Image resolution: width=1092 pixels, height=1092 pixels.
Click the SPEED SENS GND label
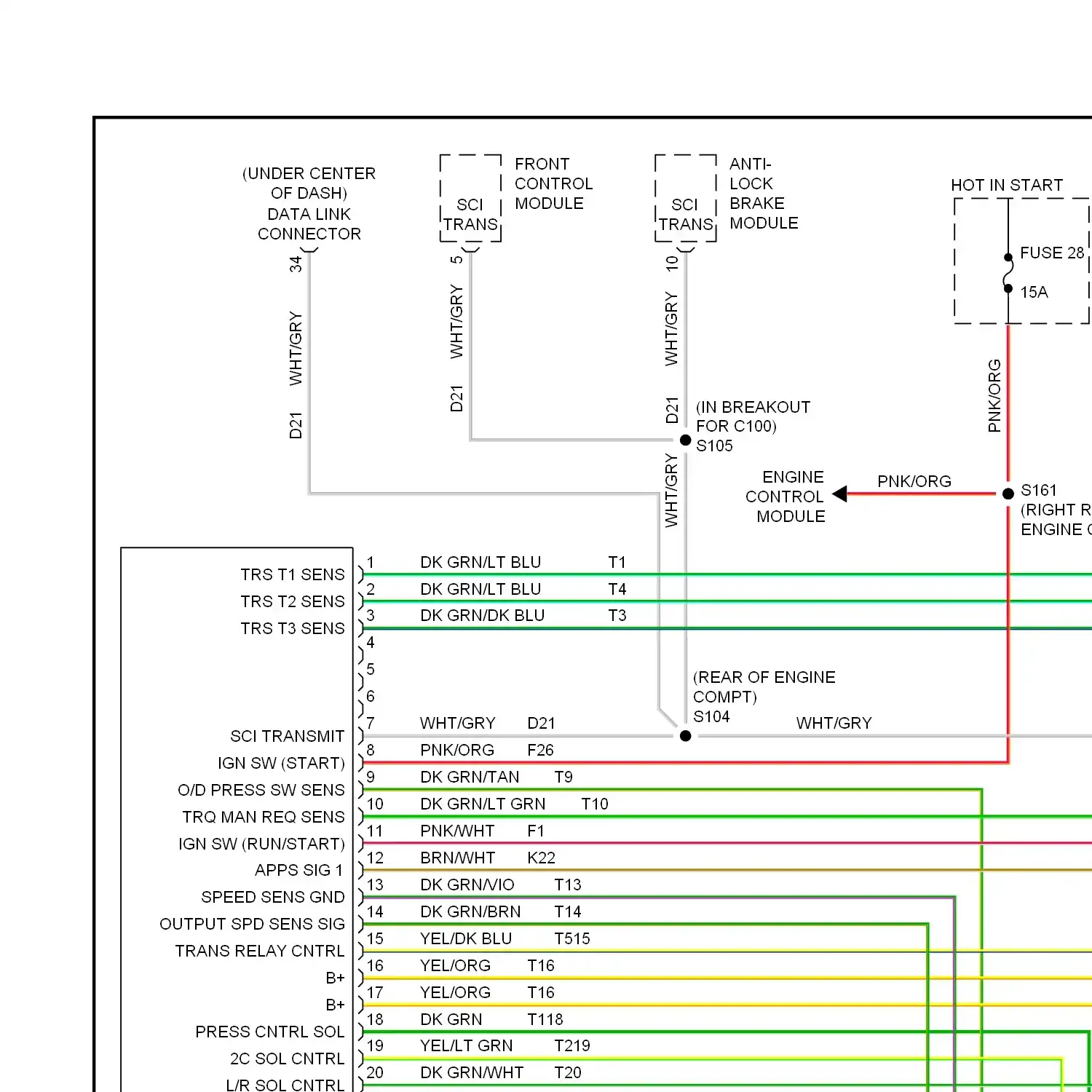pos(273,897)
